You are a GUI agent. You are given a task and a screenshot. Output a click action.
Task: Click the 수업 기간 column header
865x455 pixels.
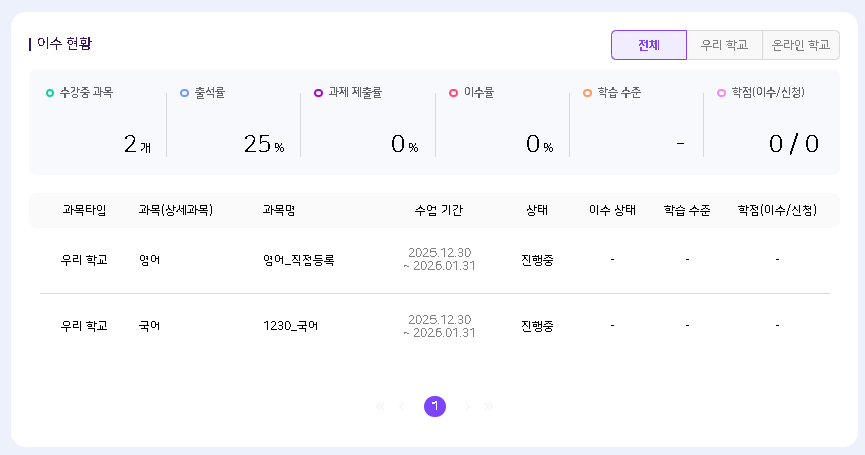(438, 210)
